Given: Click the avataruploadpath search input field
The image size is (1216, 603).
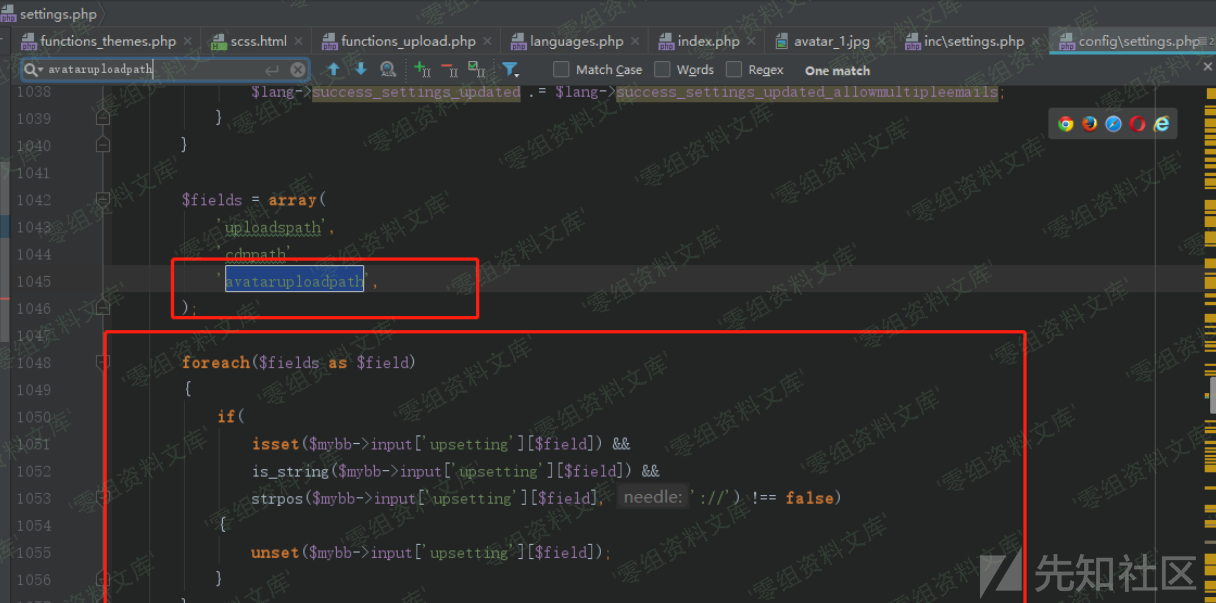Looking at the screenshot, I should tap(150, 70).
